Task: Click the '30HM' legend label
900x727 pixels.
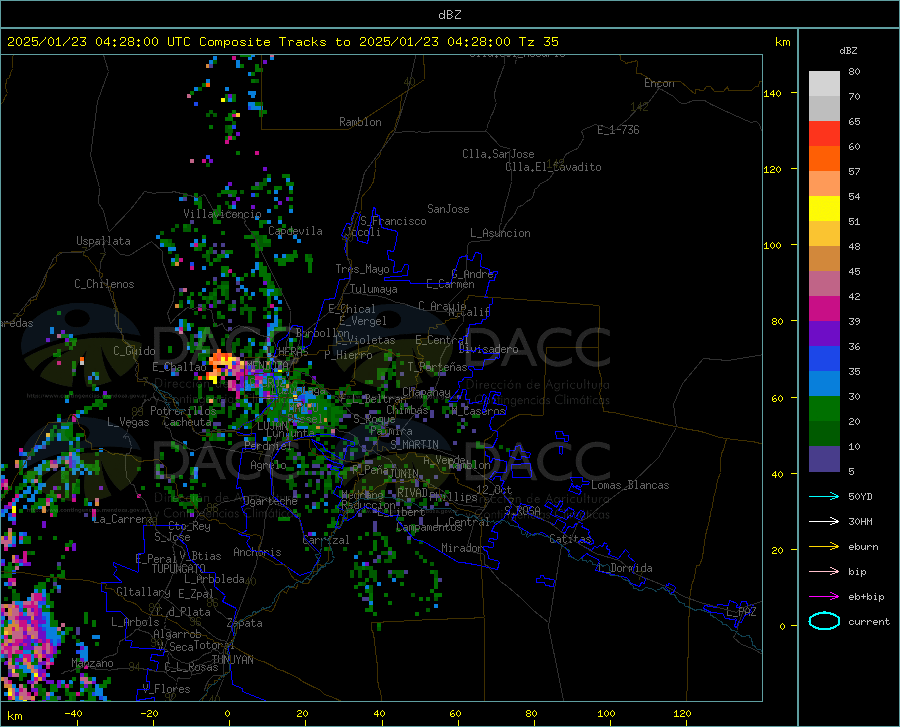Action: coord(860,521)
